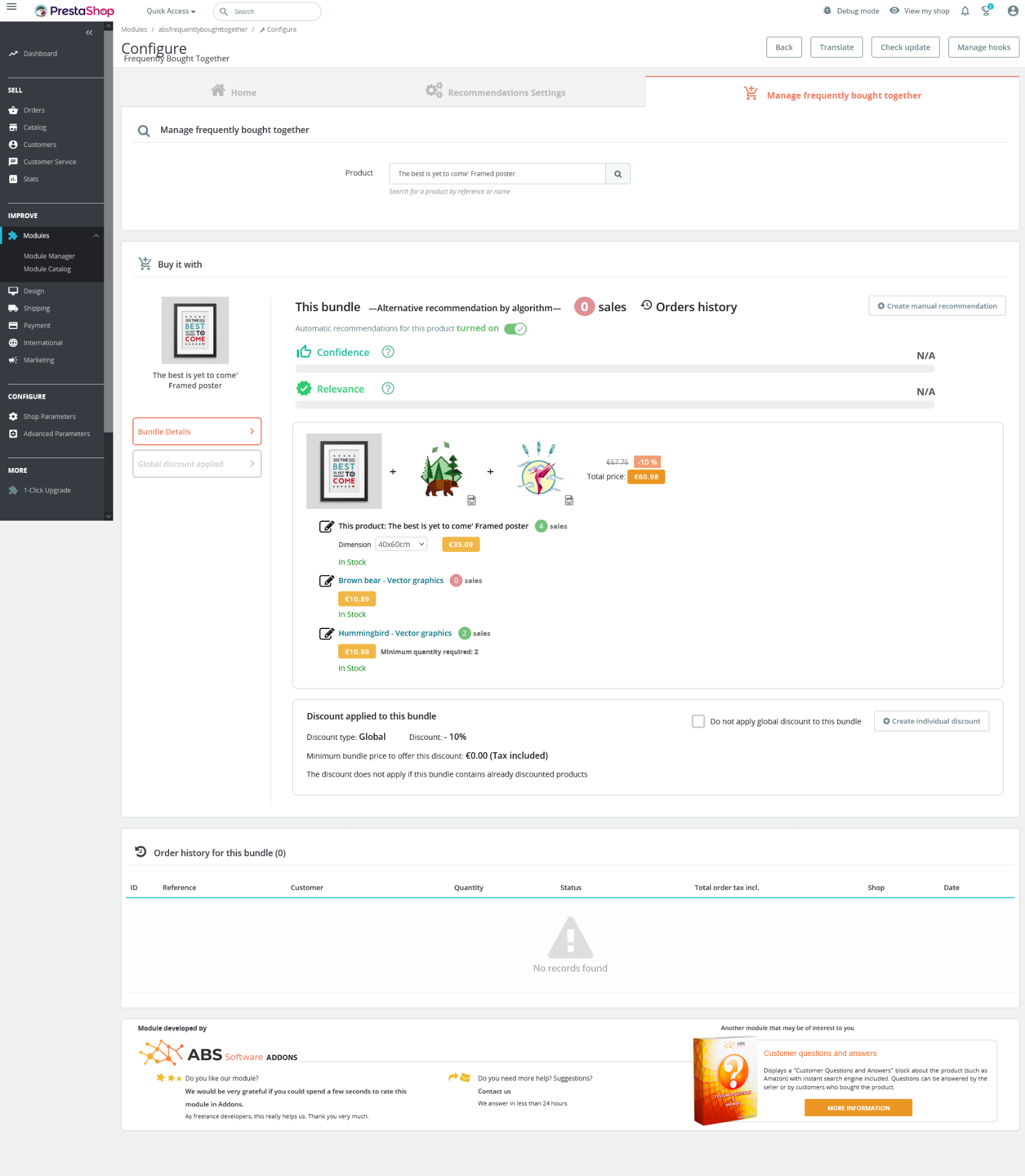Click the Confidence progress bar
This screenshot has width=1025, height=1176.
pyautogui.click(x=615, y=369)
